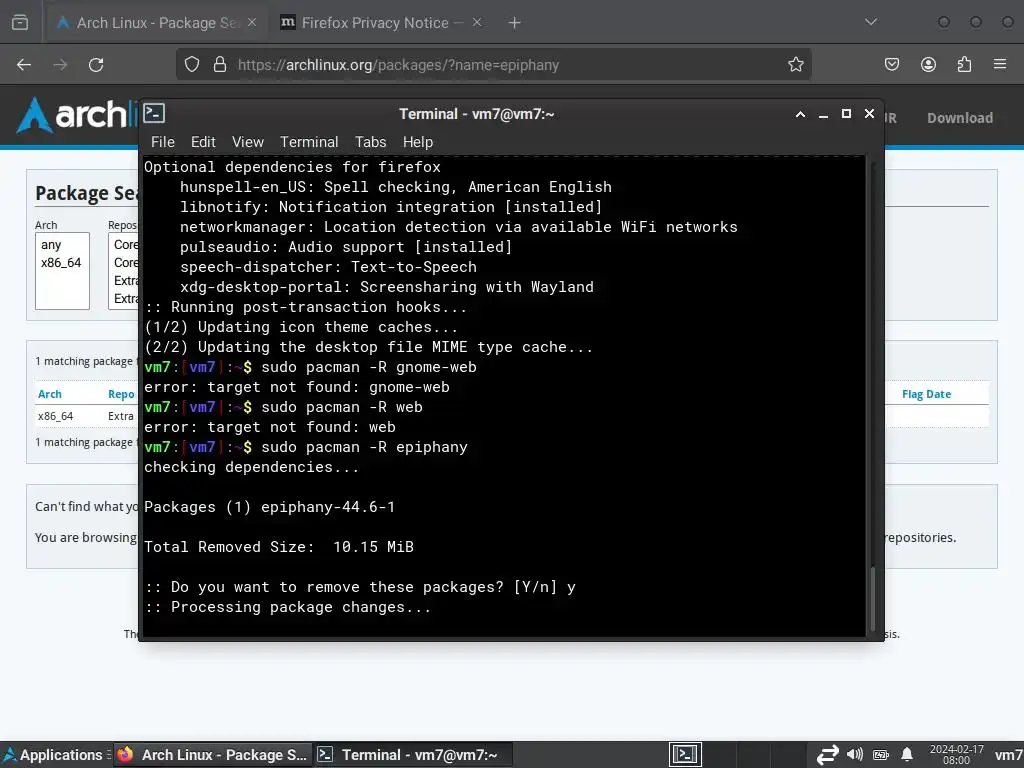Sort results by the Arch column header
Image resolution: width=1024 pixels, height=768 pixels.
50,394
